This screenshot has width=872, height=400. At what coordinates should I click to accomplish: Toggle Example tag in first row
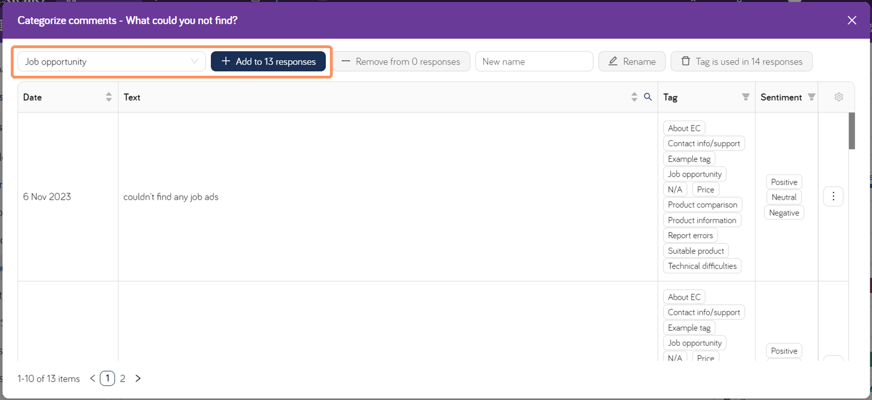pyautogui.click(x=689, y=159)
